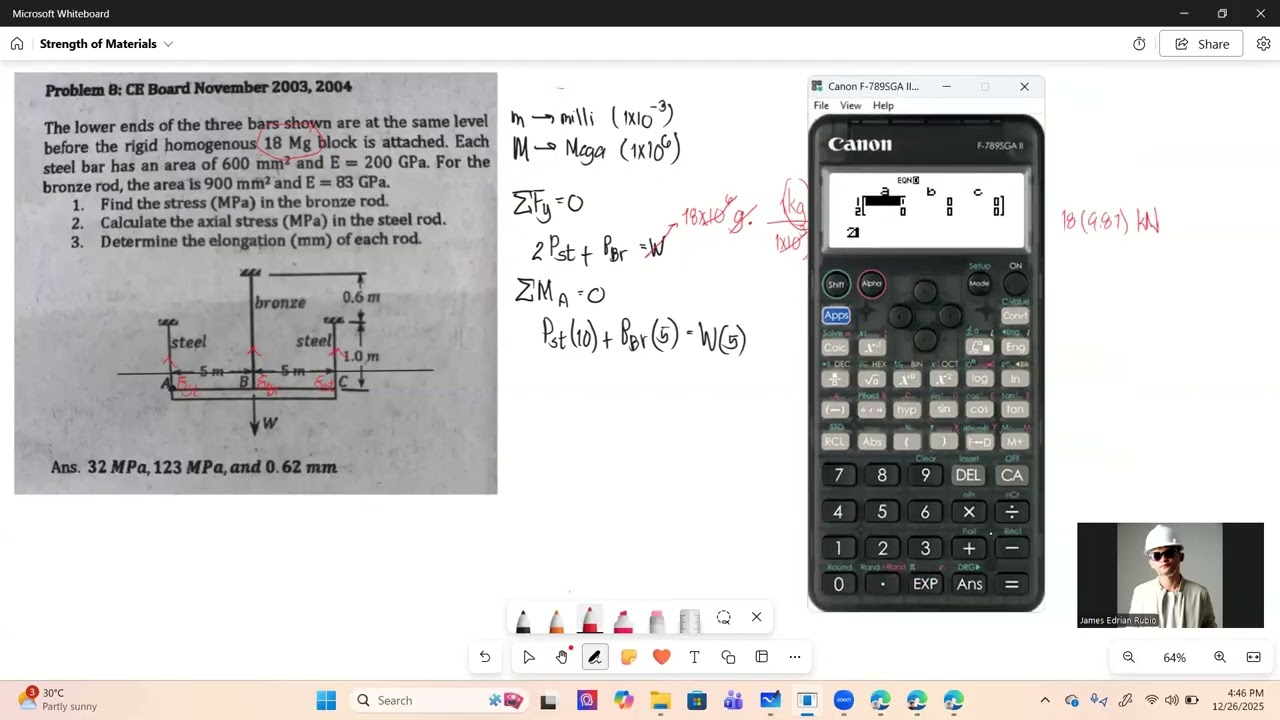
Task: Open more whiteboard toolbar options
Action: (x=795, y=657)
